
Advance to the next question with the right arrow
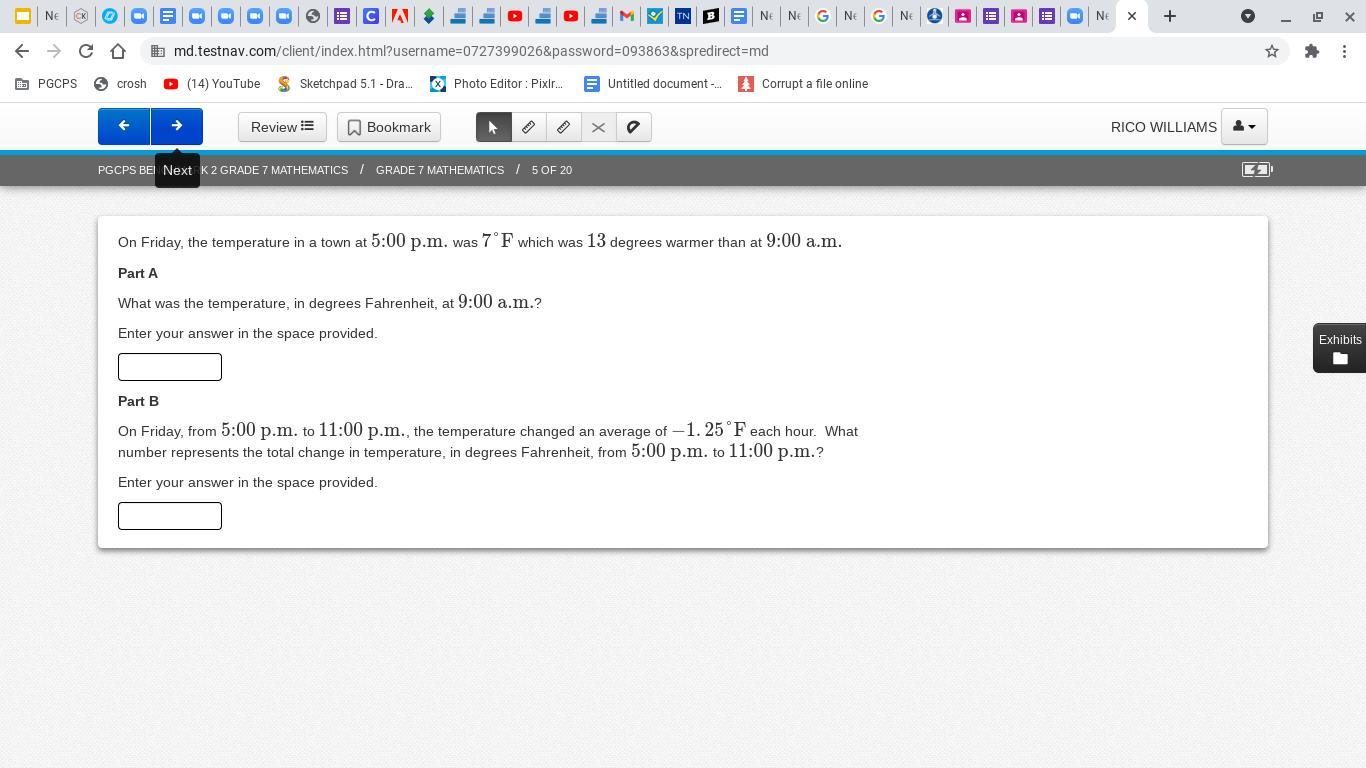click(x=177, y=127)
